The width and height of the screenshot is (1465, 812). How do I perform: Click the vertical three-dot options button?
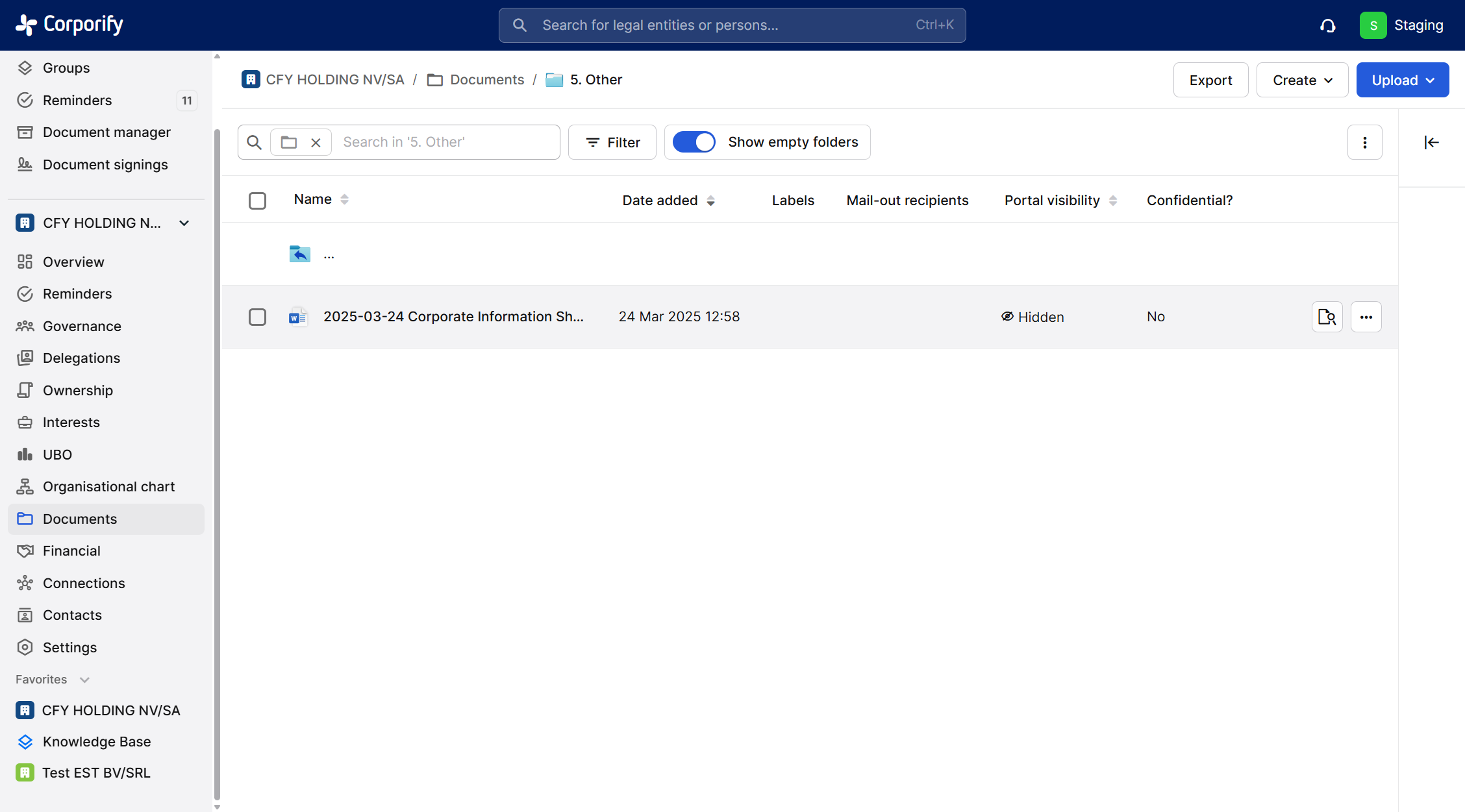(1364, 142)
